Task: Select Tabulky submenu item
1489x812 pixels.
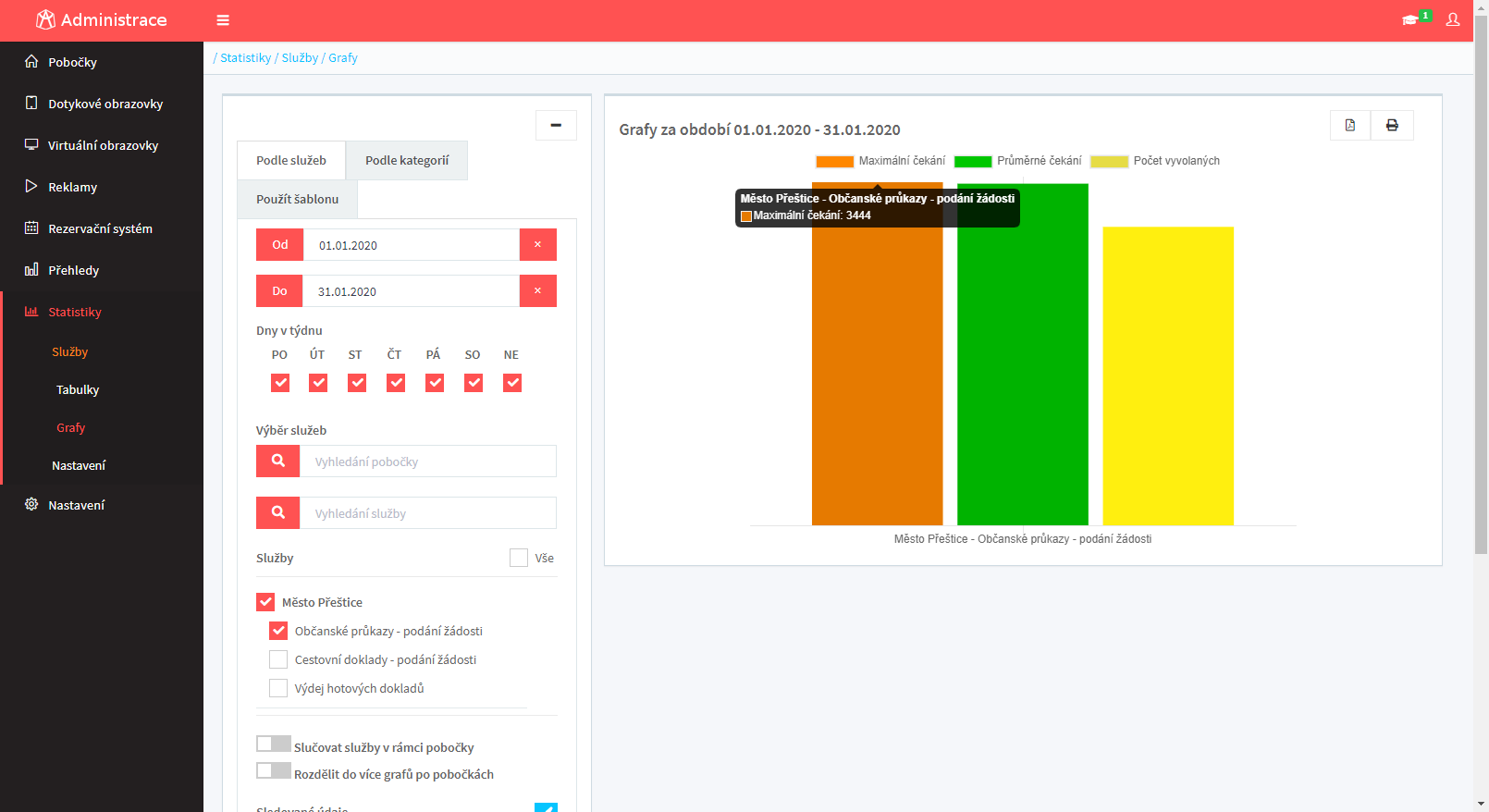Action: (78, 389)
